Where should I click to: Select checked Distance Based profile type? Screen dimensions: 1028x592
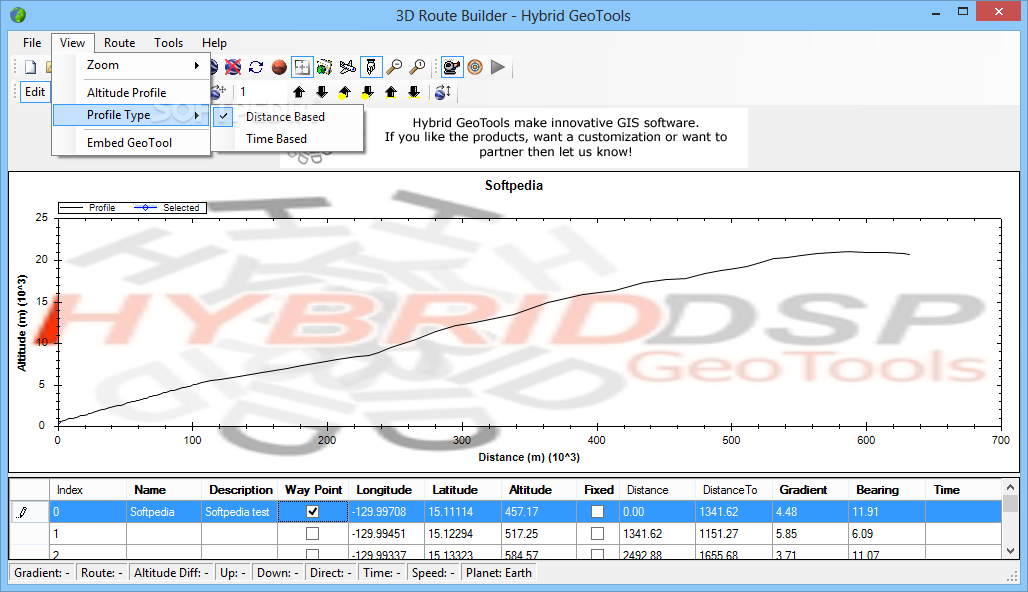pyautogui.click(x=288, y=117)
